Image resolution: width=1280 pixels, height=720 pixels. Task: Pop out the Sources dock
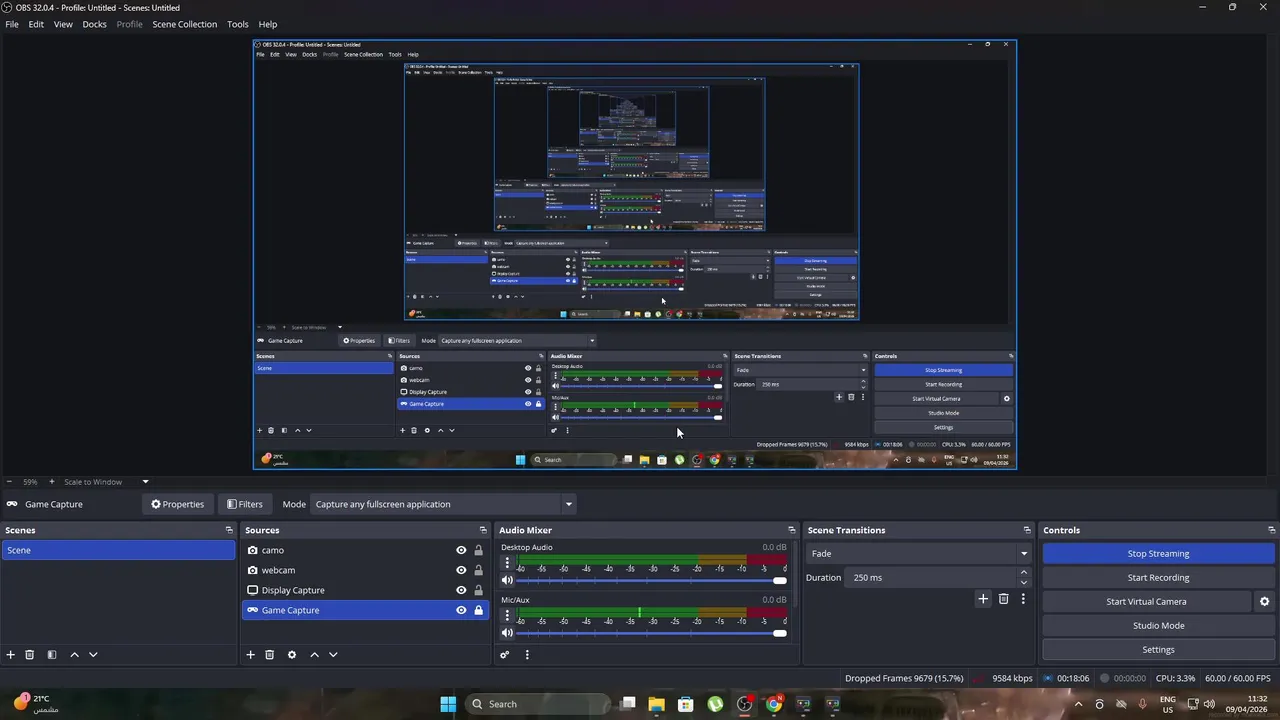click(x=483, y=530)
